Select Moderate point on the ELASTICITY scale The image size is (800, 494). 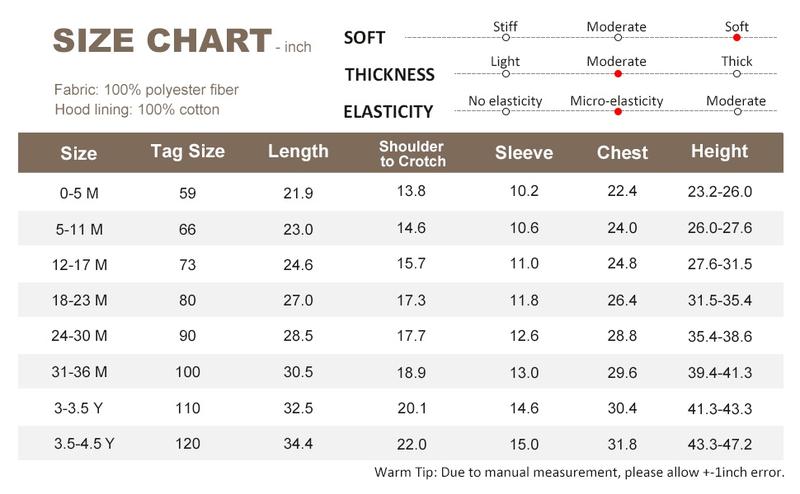coord(737,111)
